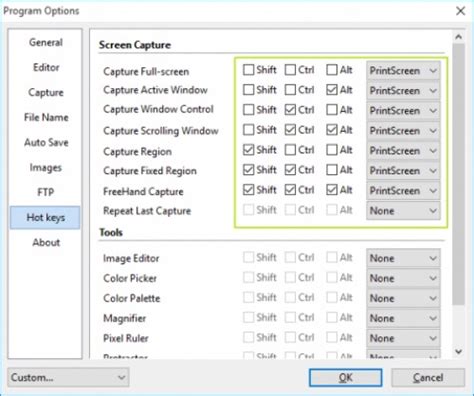Uncheck Shift for Capture Fixed Region
Screen dimensions: 474x396
248,170
